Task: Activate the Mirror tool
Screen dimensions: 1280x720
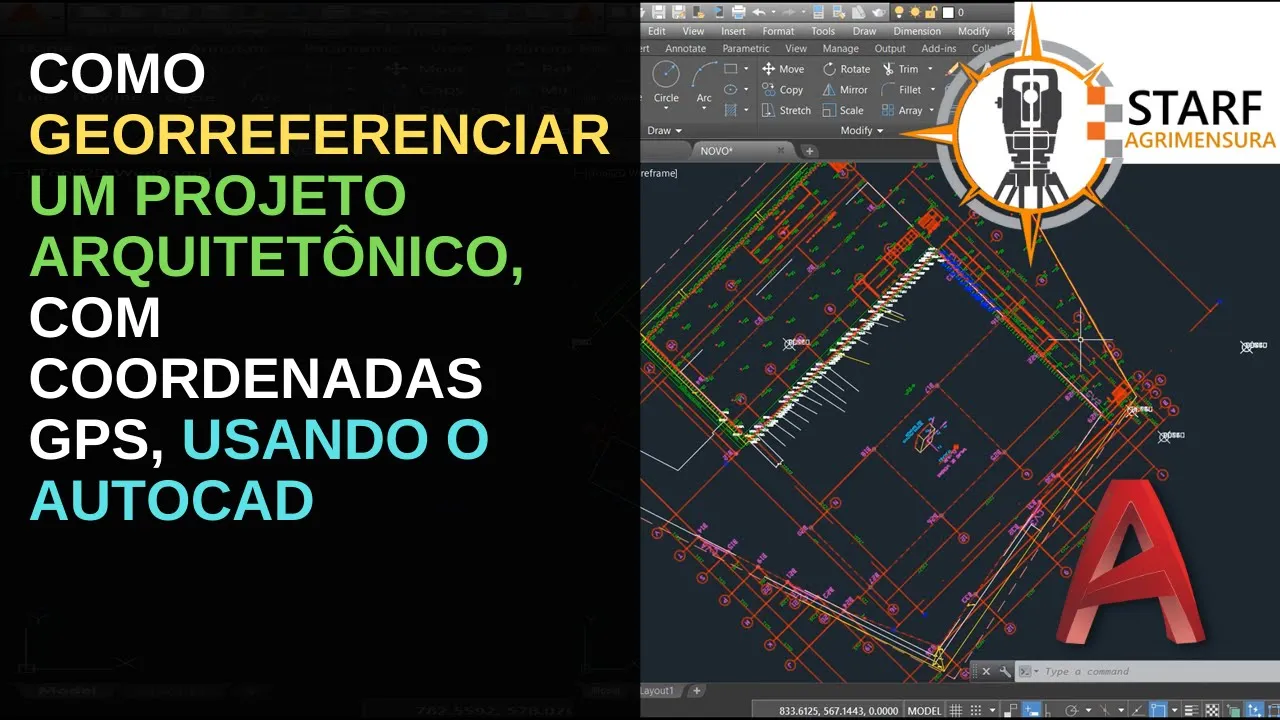Action: coord(845,90)
